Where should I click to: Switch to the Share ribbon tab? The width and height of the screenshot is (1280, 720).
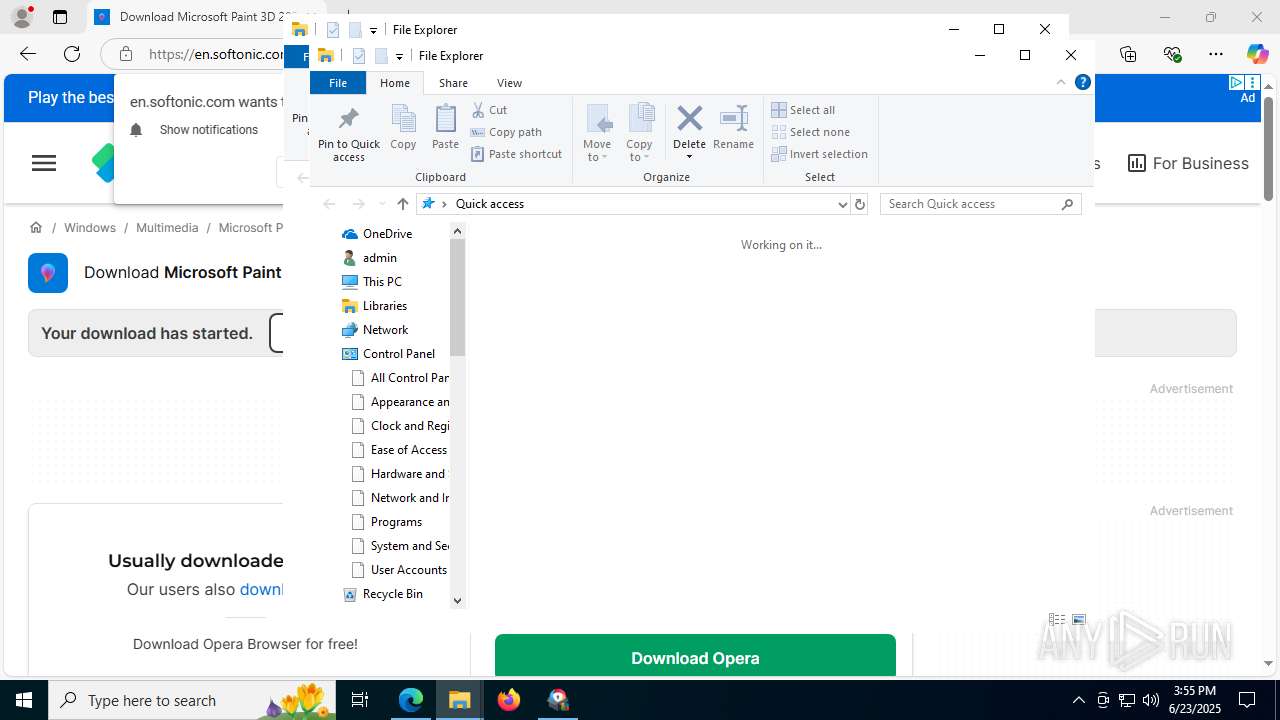pyautogui.click(x=453, y=83)
